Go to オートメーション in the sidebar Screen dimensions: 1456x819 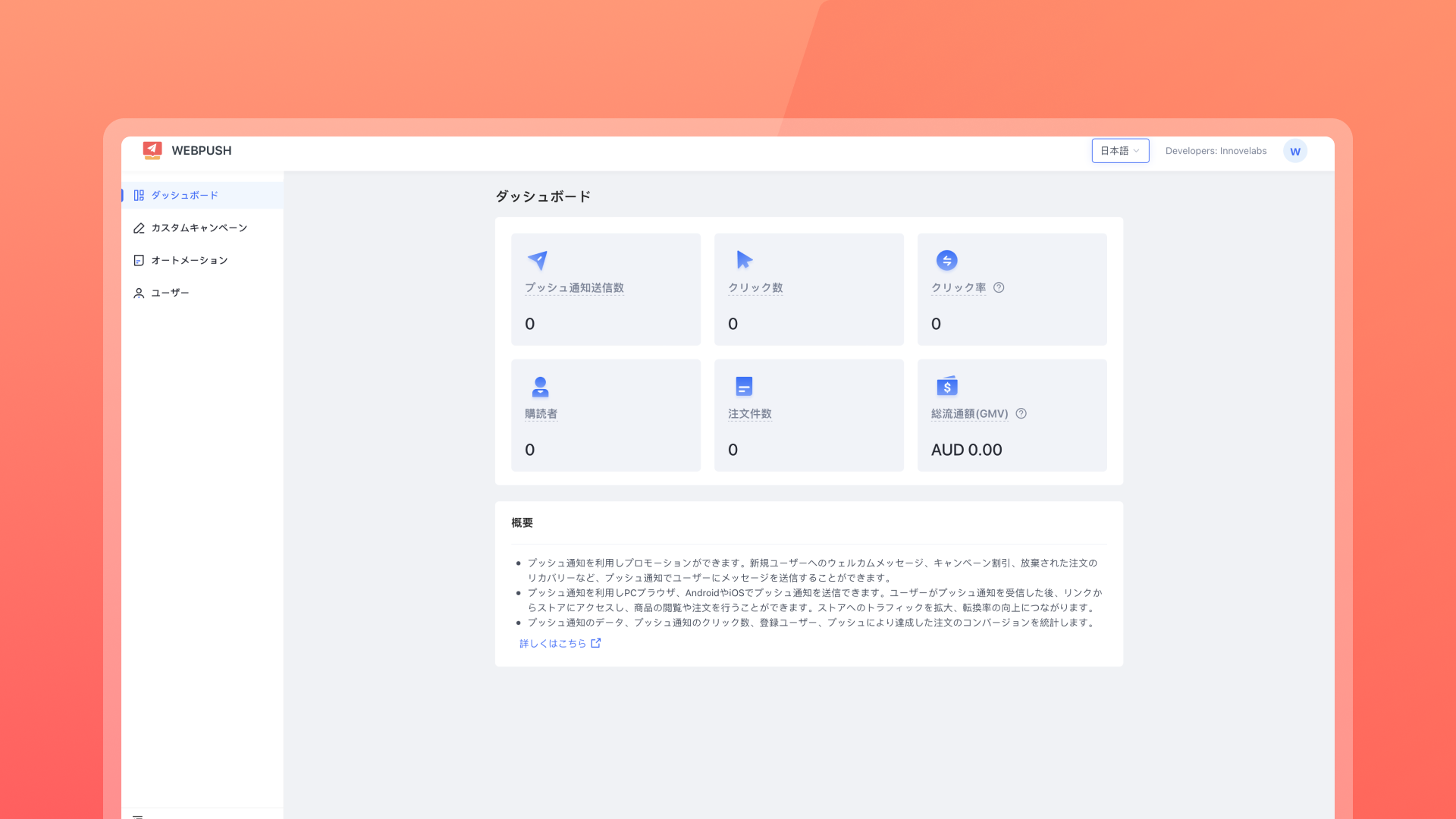point(189,261)
